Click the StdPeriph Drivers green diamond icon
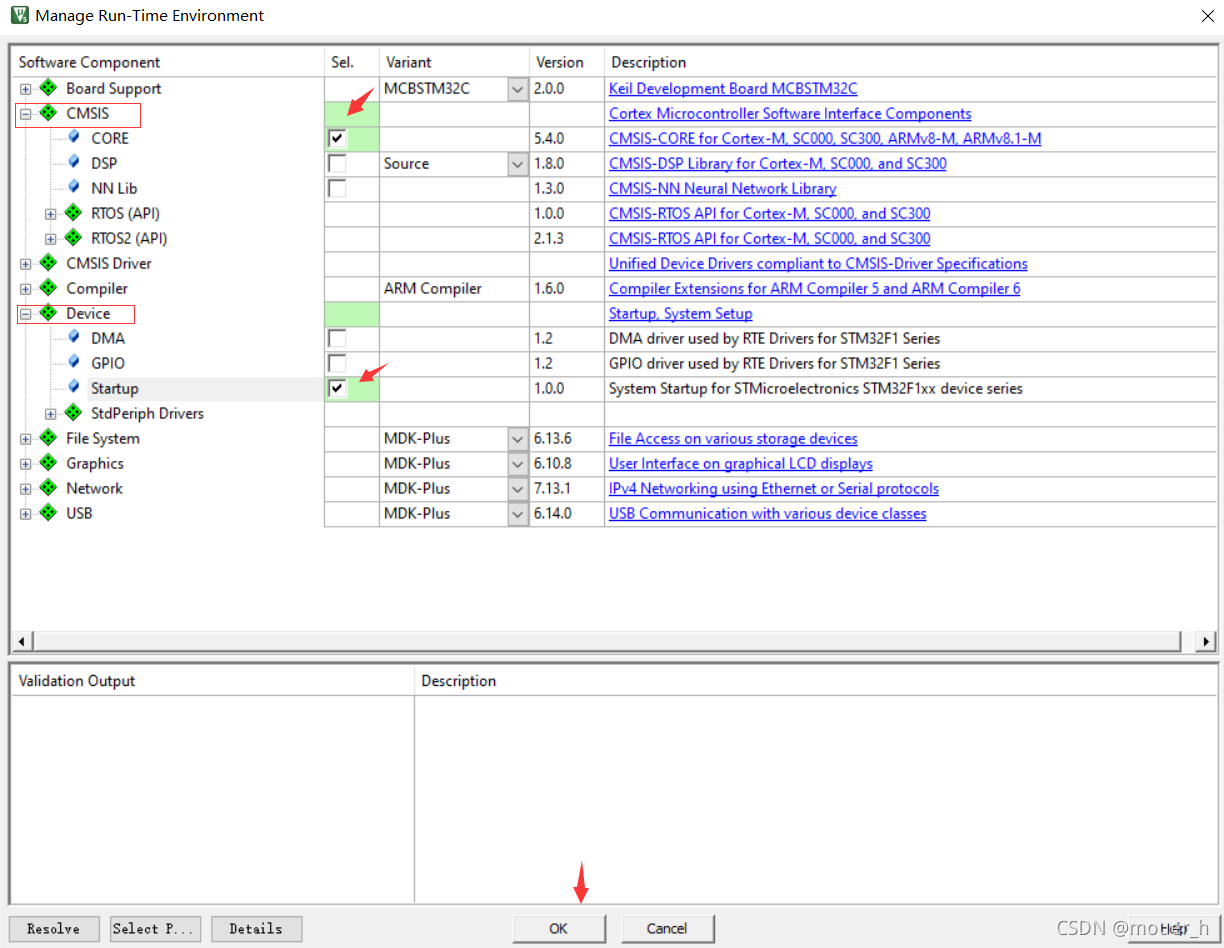This screenshot has width=1224, height=948. (73, 413)
